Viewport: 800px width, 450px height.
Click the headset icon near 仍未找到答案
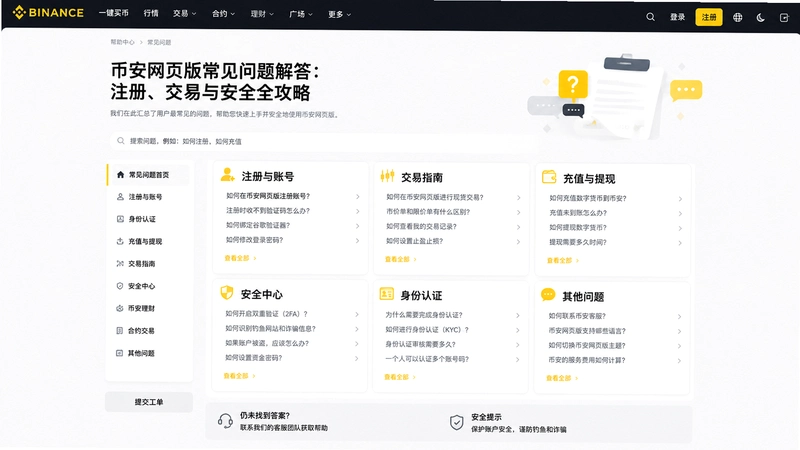click(225, 421)
